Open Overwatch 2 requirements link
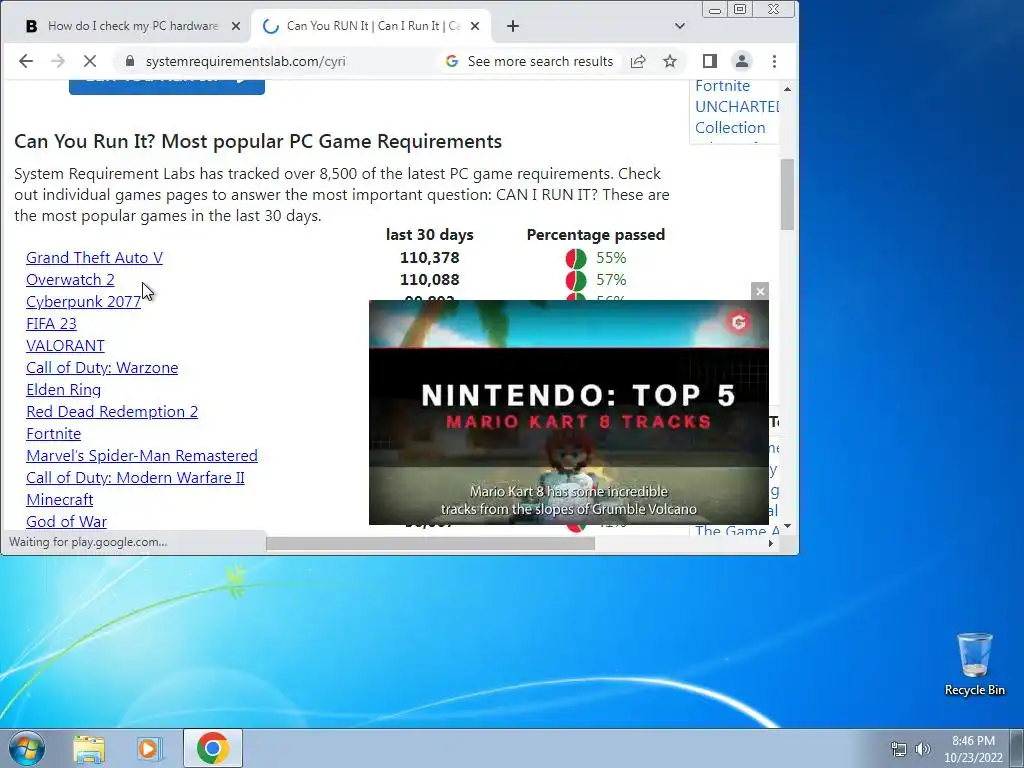This screenshot has width=1024, height=768. pyautogui.click(x=70, y=280)
